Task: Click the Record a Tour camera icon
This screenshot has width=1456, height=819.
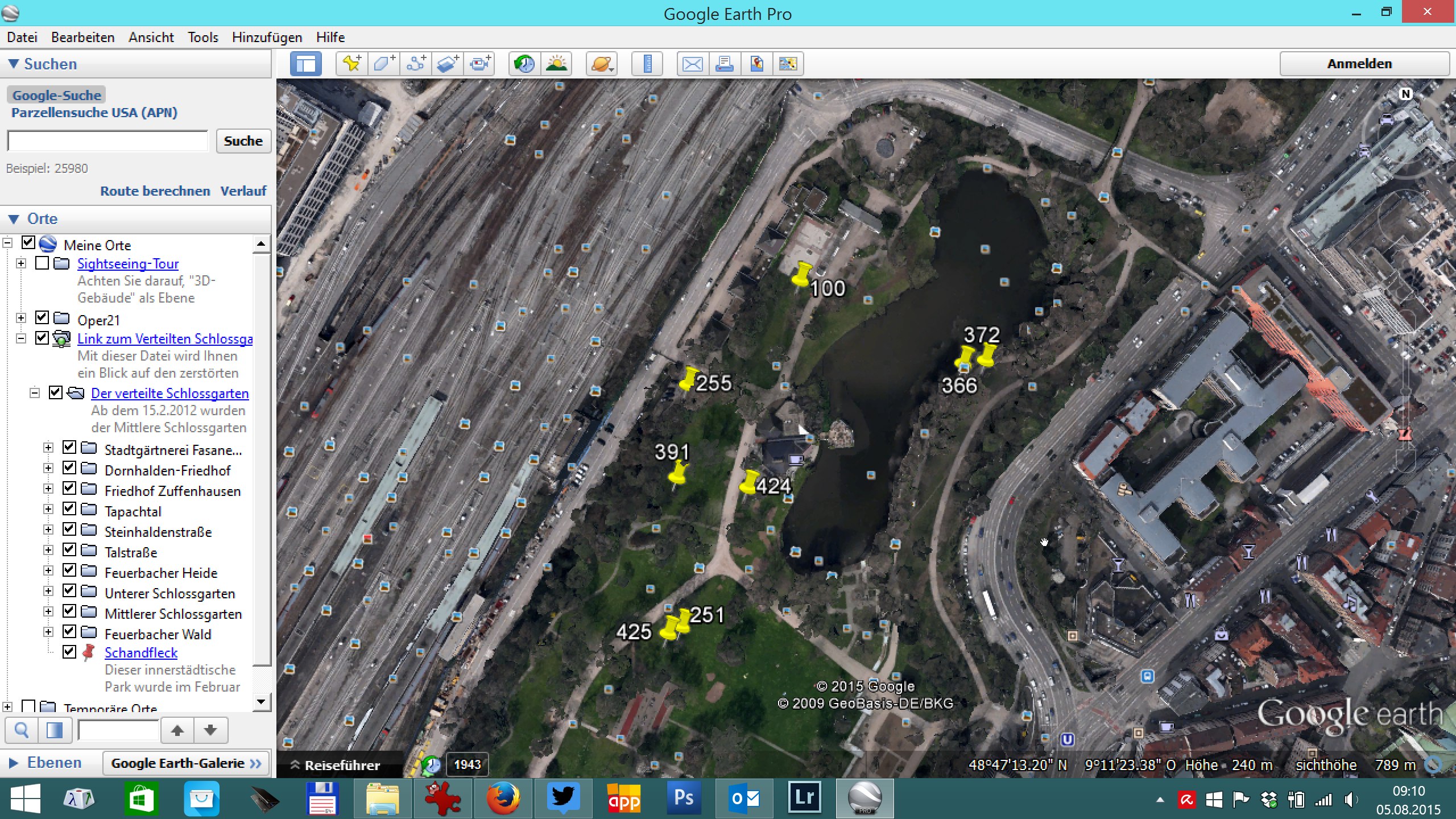Action: point(480,64)
